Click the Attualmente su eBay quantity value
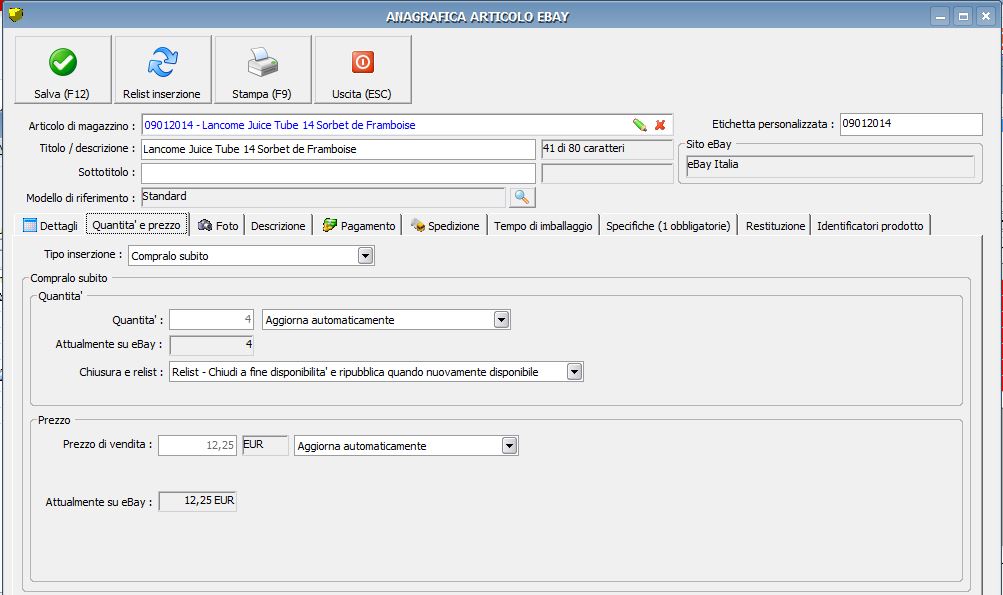The width and height of the screenshot is (1003, 595). point(212,345)
